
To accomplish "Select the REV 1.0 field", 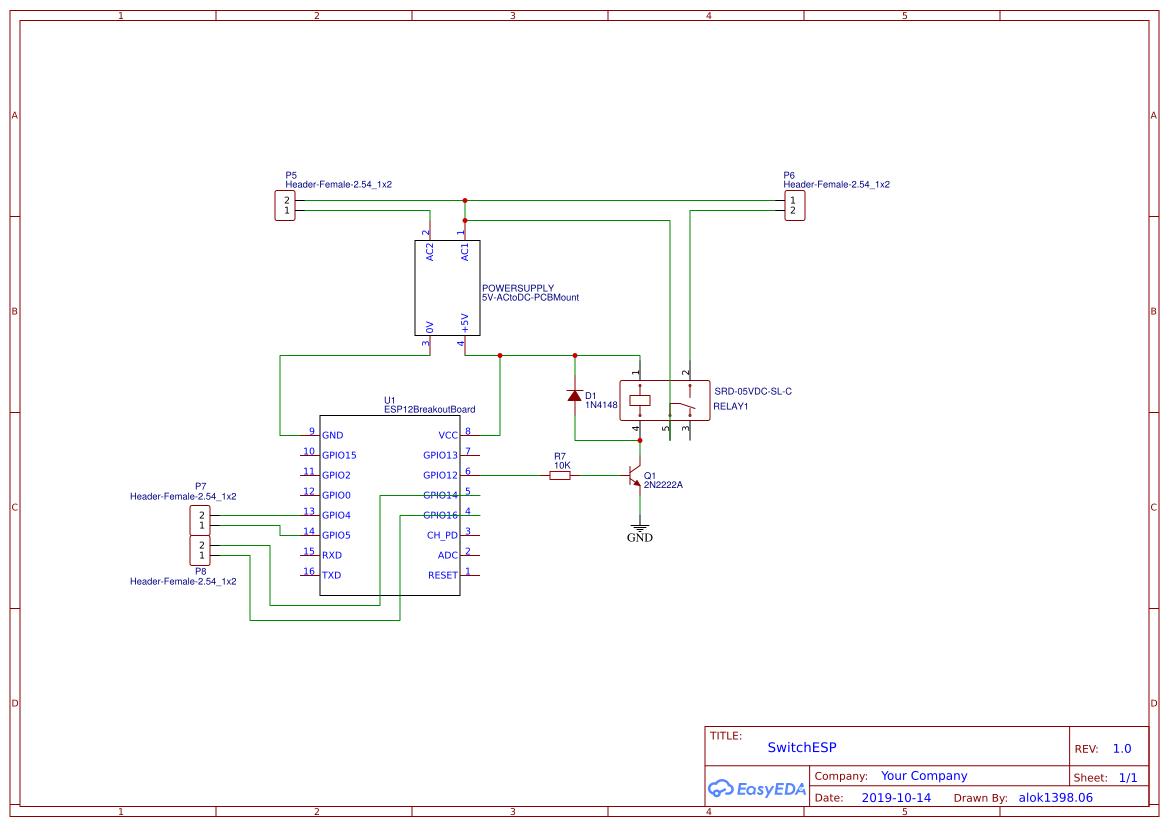I will click(1120, 747).
